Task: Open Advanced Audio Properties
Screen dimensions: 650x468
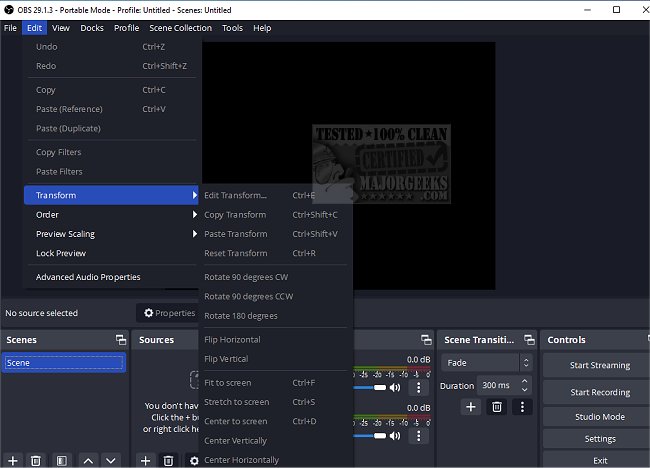Action: [x=111, y=277]
